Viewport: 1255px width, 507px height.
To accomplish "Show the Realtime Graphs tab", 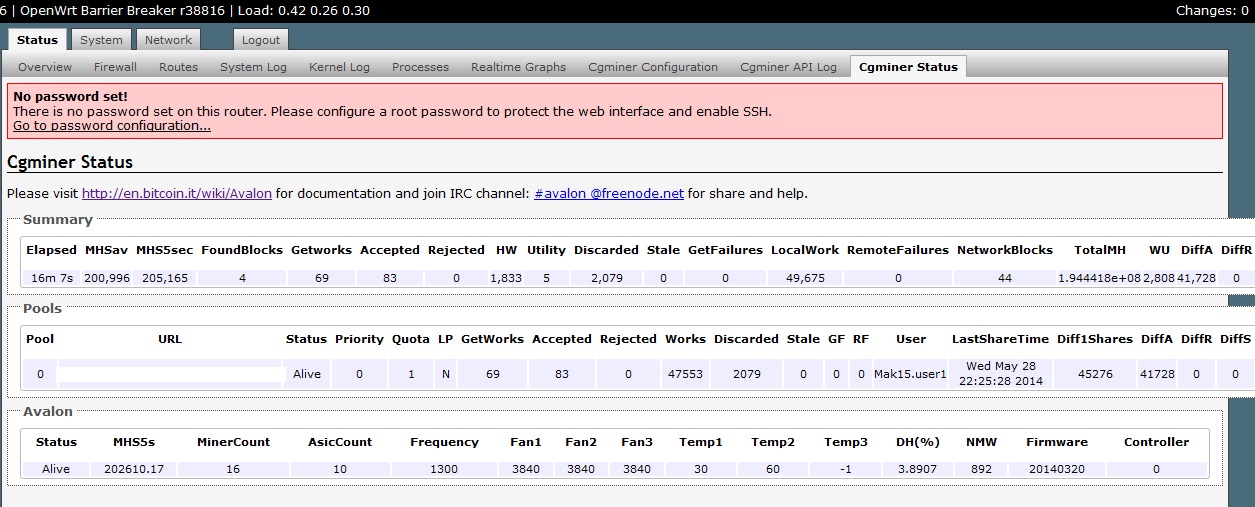I will pyautogui.click(x=518, y=67).
